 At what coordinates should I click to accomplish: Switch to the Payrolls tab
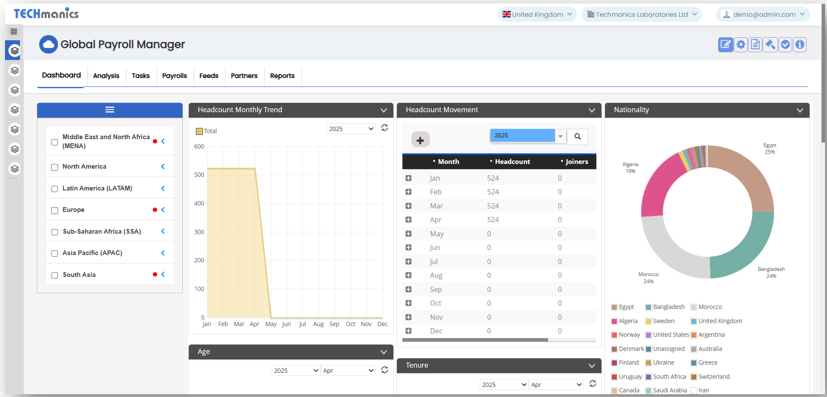tap(175, 76)
